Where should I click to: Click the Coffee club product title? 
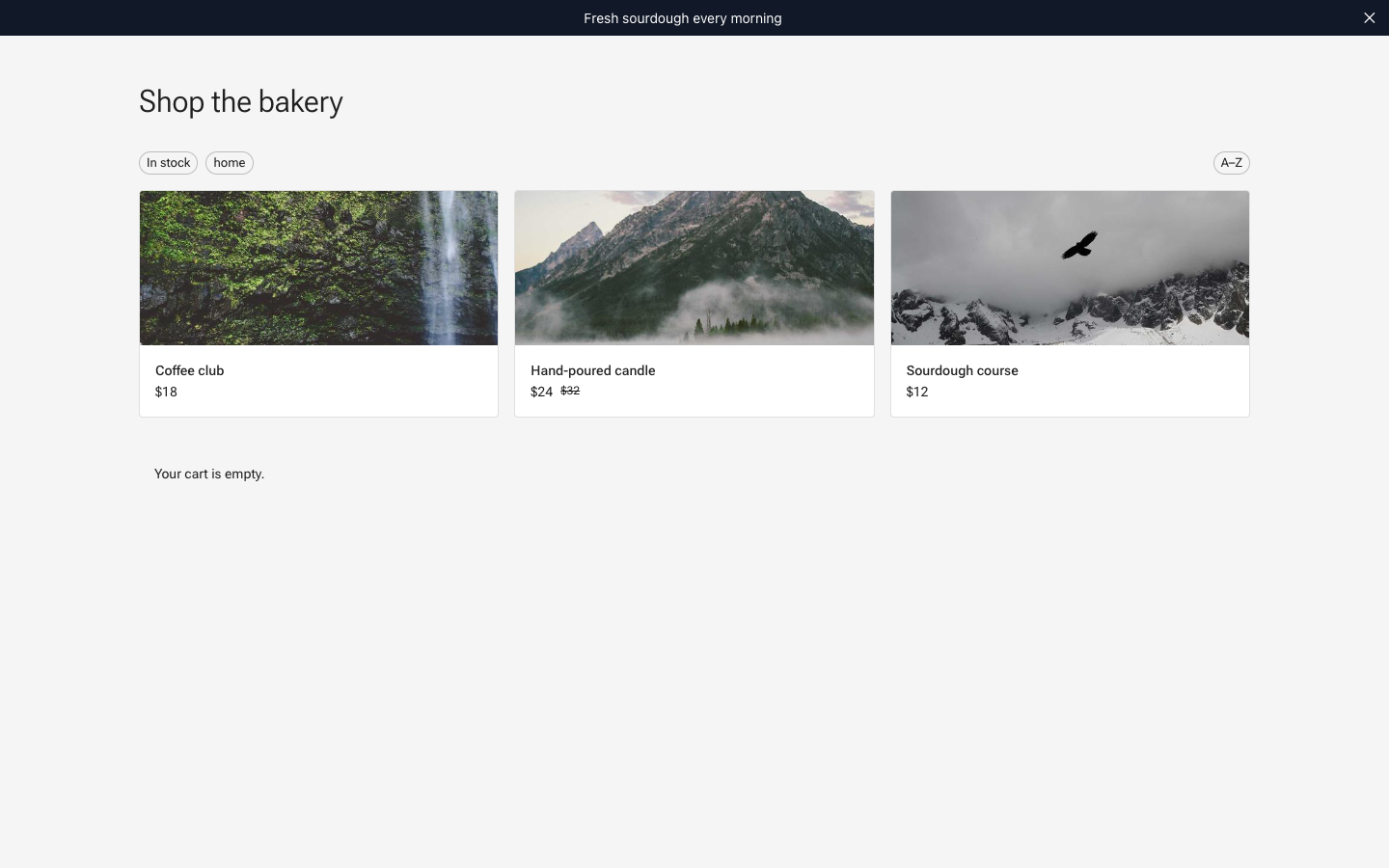coord(189,370)
